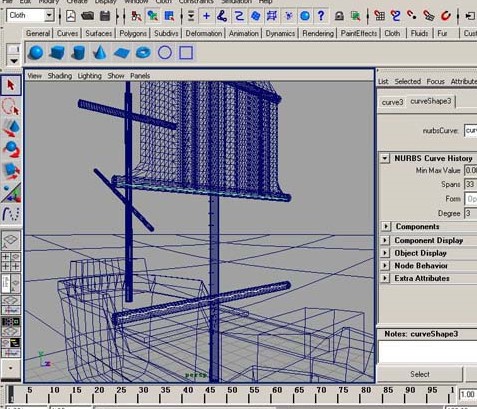Toggle the Curves selection mask

(239, 16)
